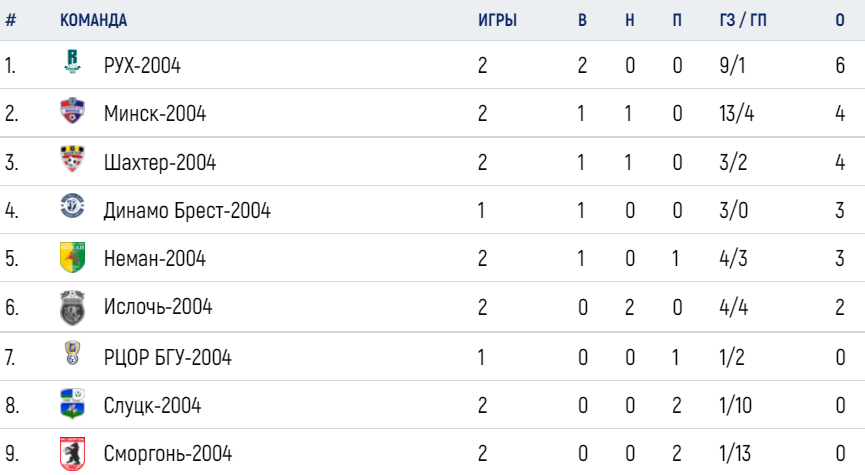The image size is (865, 475).
Task: Click the КОМАНДА column header
Action: 93,20
